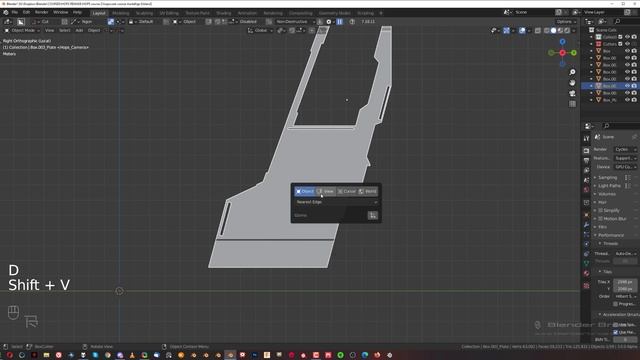Image resolution: width=640 pixels, height=360 pixels.
Task: Select wireframe viewport shading
Action: coord(547,31)
